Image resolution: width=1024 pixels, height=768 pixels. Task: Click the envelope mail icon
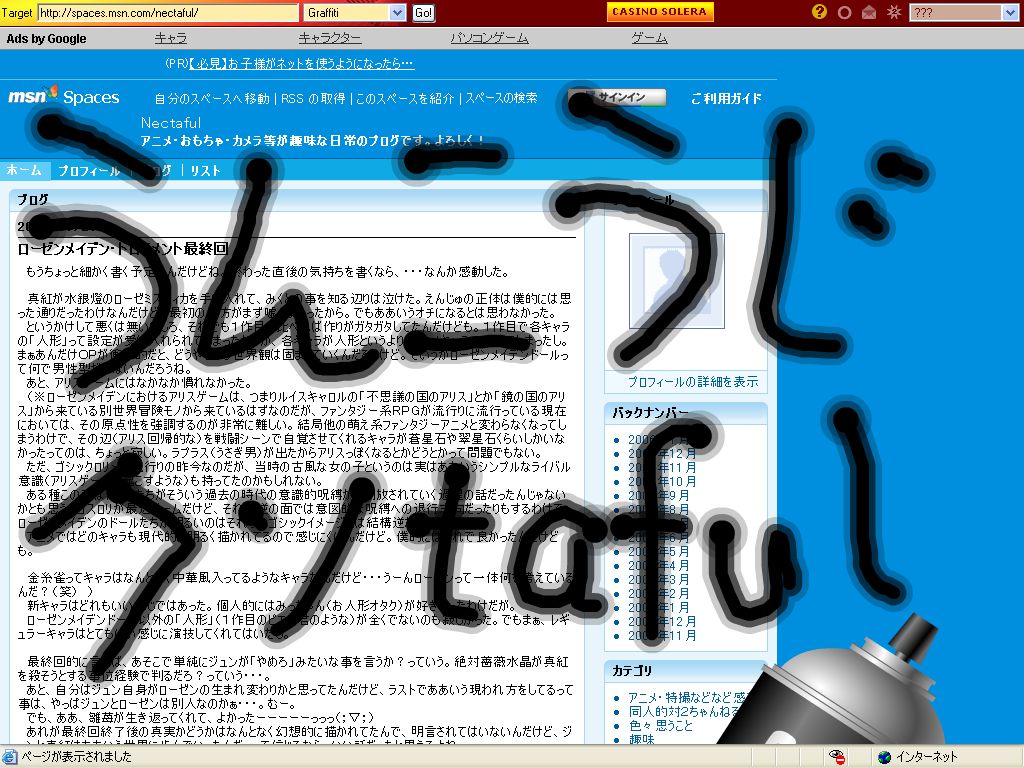(x=868, y=12)
